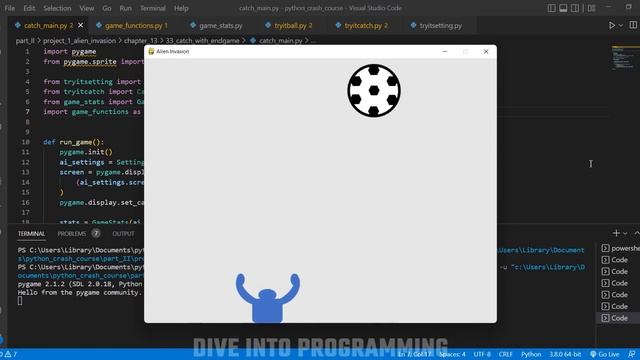Click line number 10 in the gutter
The height and width of the screenshot is (360, 640).
point(25,142)
